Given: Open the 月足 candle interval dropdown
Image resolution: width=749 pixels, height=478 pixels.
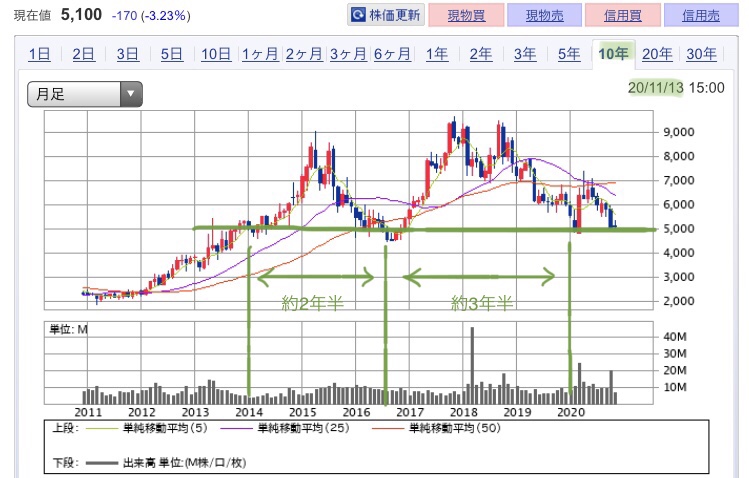Looking at the screenshot, I should pos(85,94).
